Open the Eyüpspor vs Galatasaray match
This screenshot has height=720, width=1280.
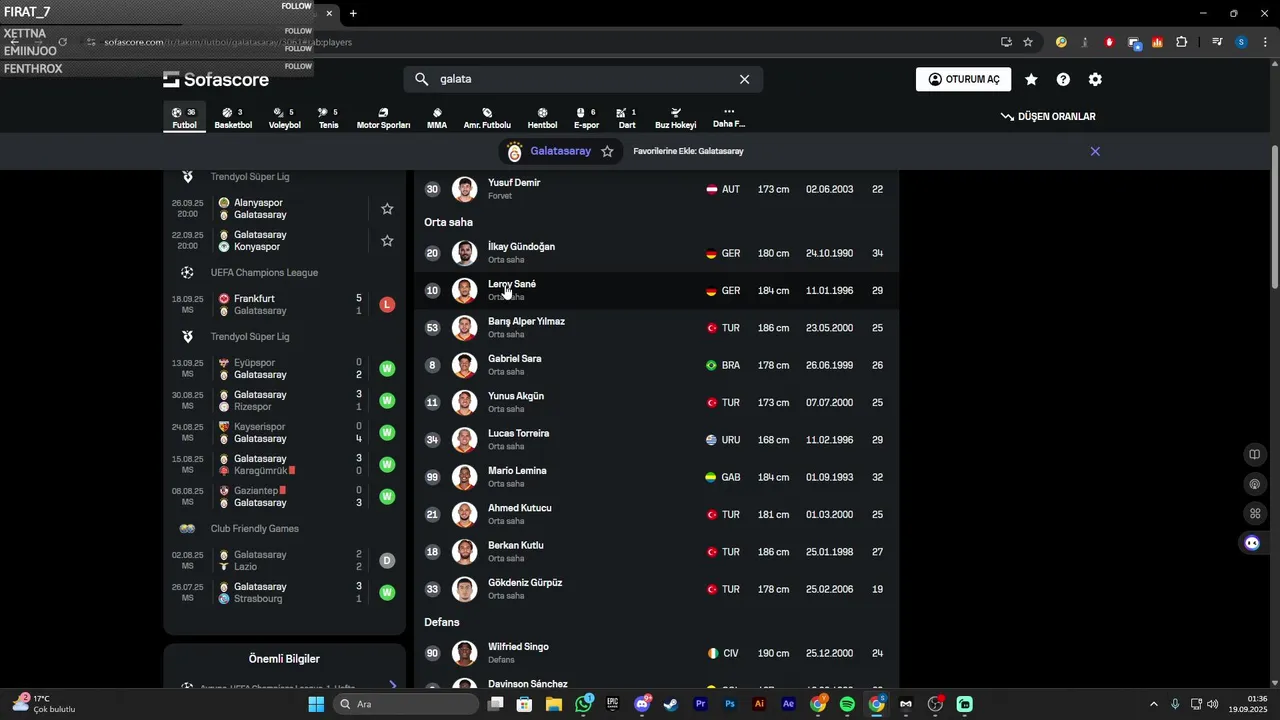click(x=285, y=369)
